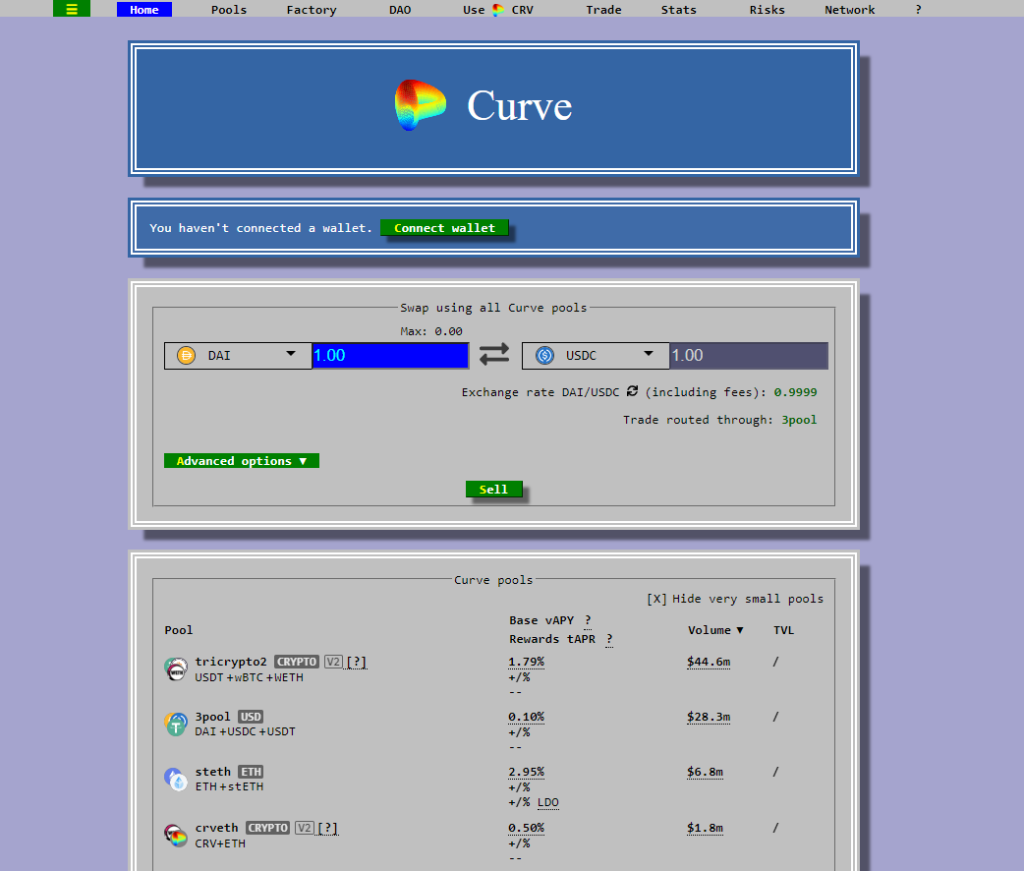Screen dimensions: 1024x871
Task: Click the tricrypto2 pool icon
Action: [x=176, y=669]
